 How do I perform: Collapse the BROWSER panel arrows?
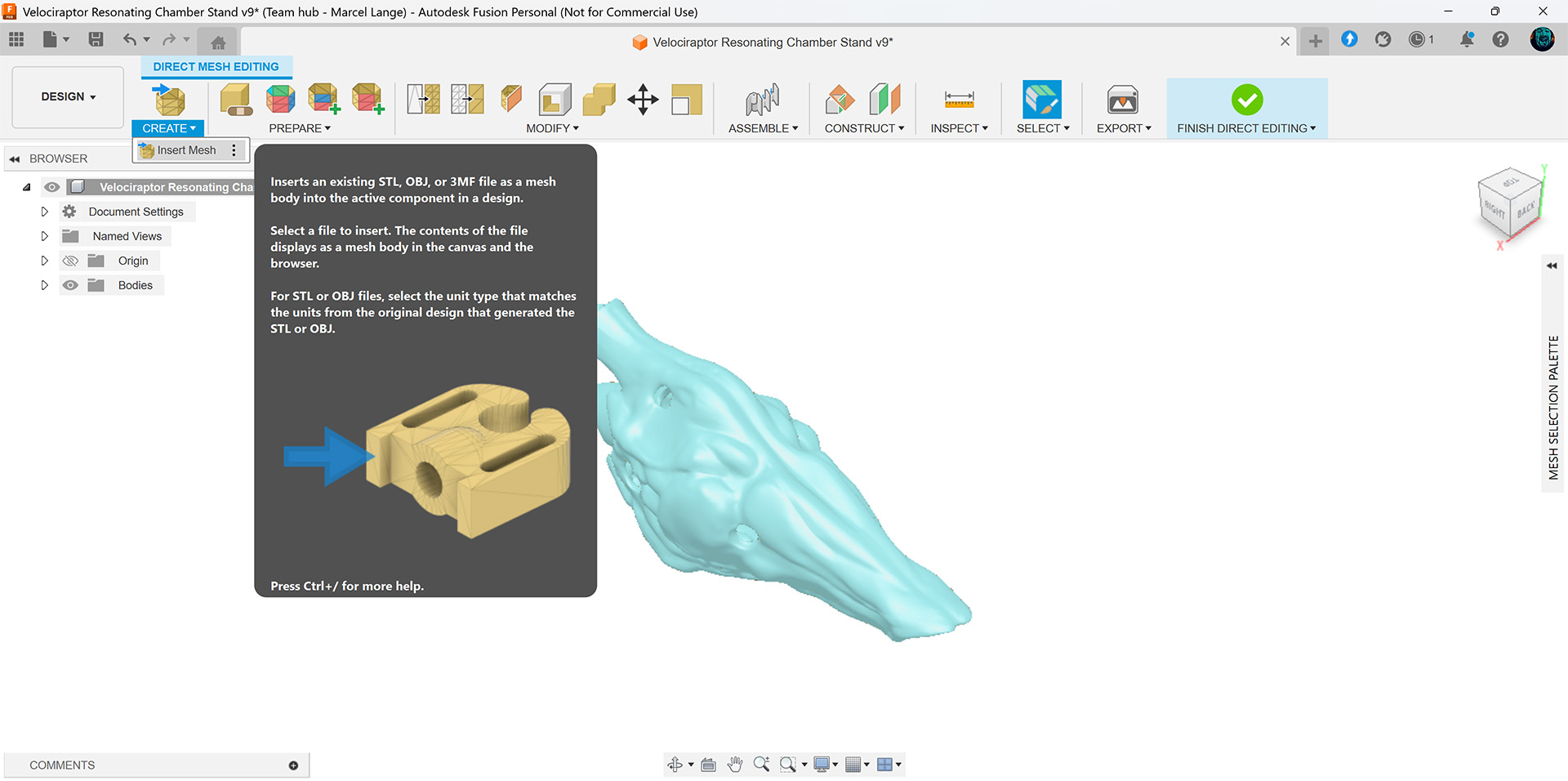pos(14,158)
